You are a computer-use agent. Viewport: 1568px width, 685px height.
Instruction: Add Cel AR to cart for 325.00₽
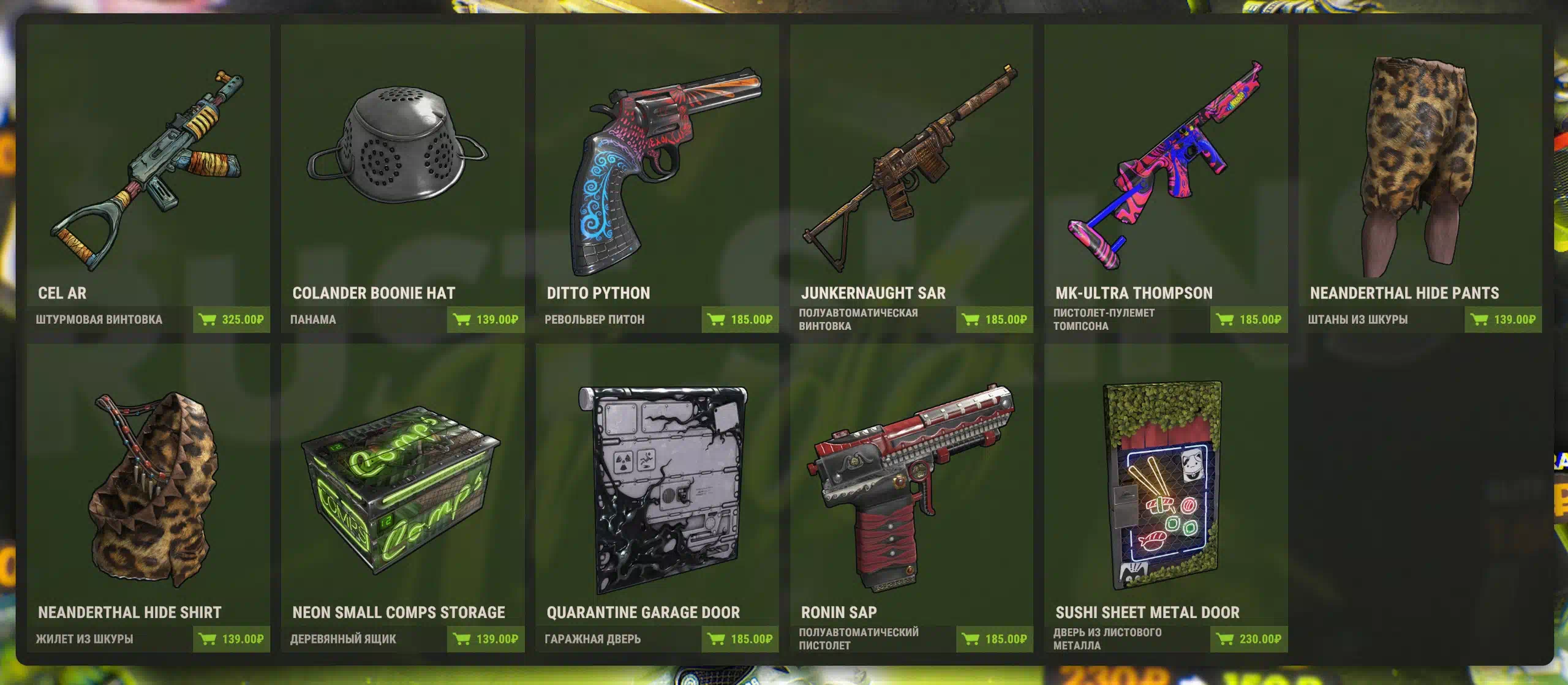pyautogui.click(x=232, y=320)
